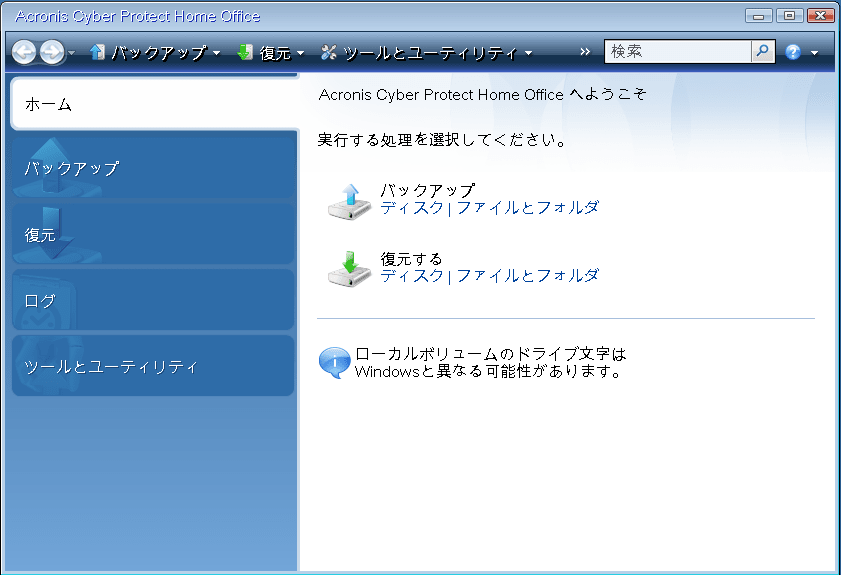Click the blue help question mark icon
This screenshot has width=841, height=575.
[x=793, y=52]
